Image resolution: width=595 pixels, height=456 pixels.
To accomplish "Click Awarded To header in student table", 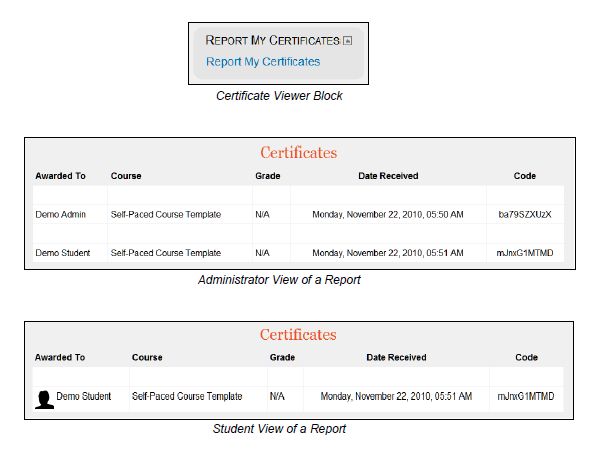I will [x=60, y=357].
